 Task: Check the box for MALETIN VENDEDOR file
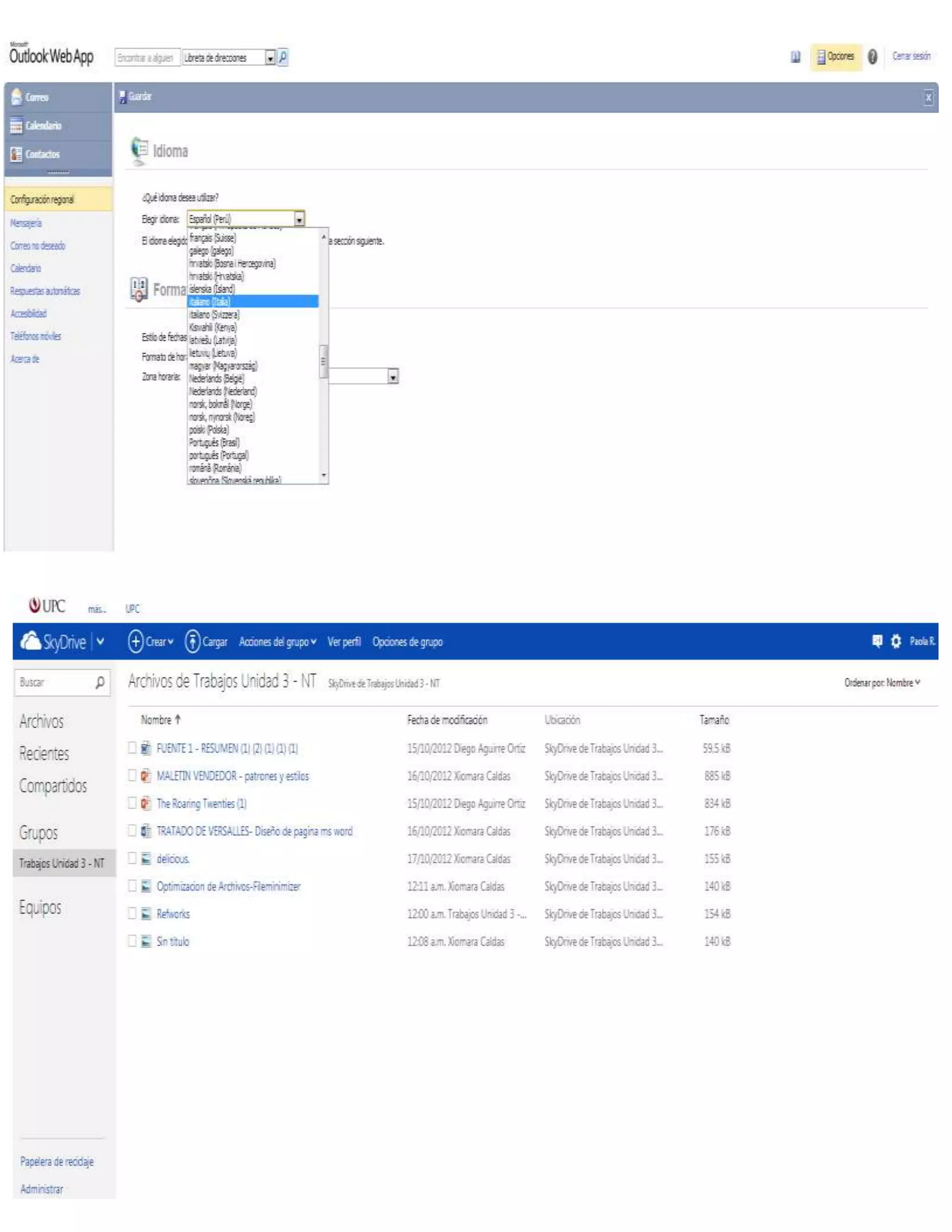point(132,775)
